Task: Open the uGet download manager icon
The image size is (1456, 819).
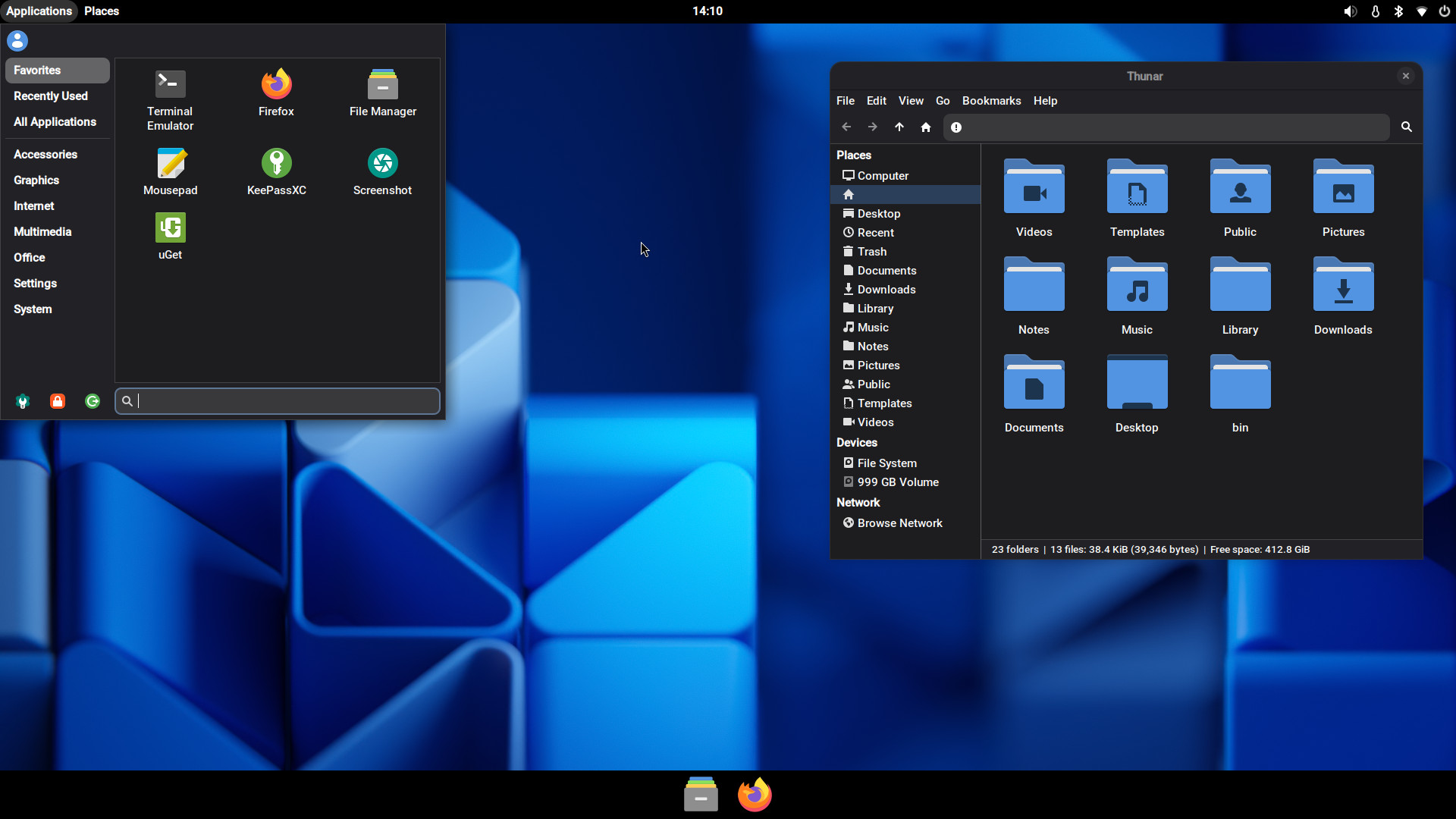Action: [x=170, y=235]
